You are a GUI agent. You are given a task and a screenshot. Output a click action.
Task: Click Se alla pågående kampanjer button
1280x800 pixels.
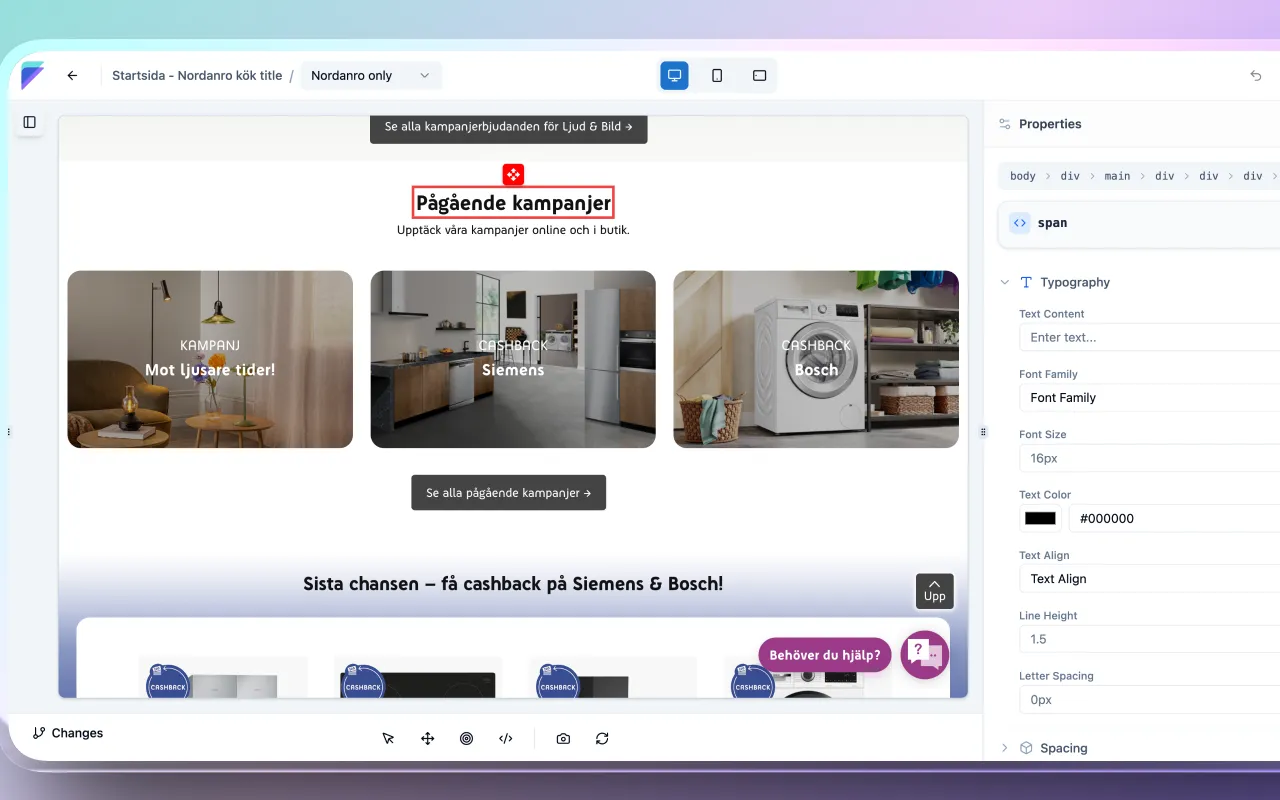pyautogui.click(x=508, y=493)
